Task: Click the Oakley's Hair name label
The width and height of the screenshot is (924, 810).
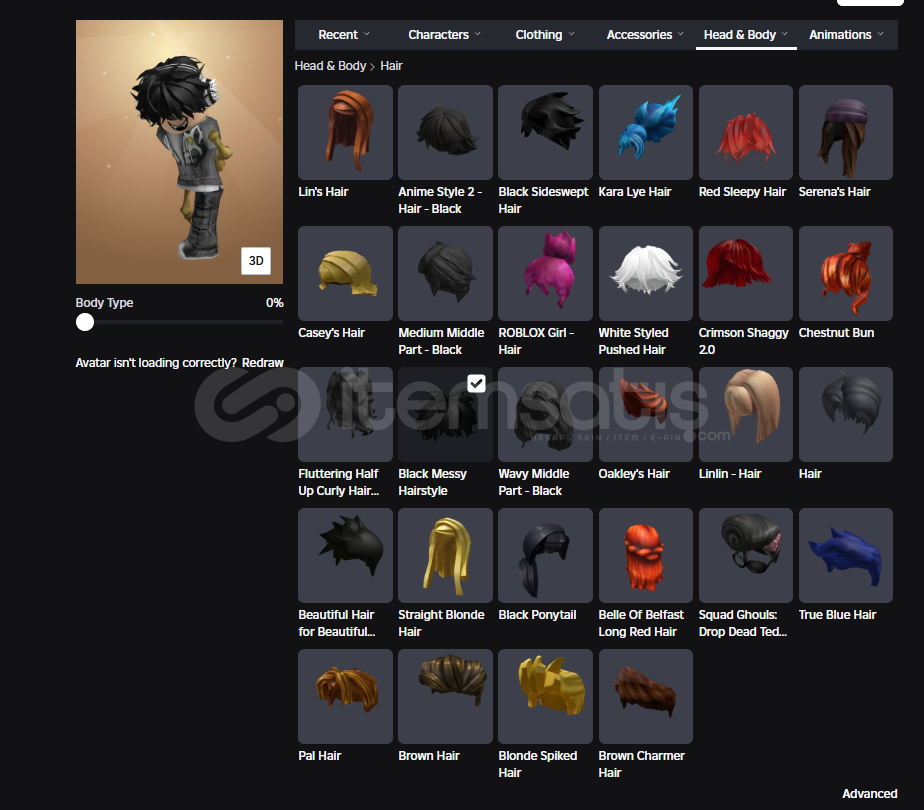Action: [x=634, y=474]
